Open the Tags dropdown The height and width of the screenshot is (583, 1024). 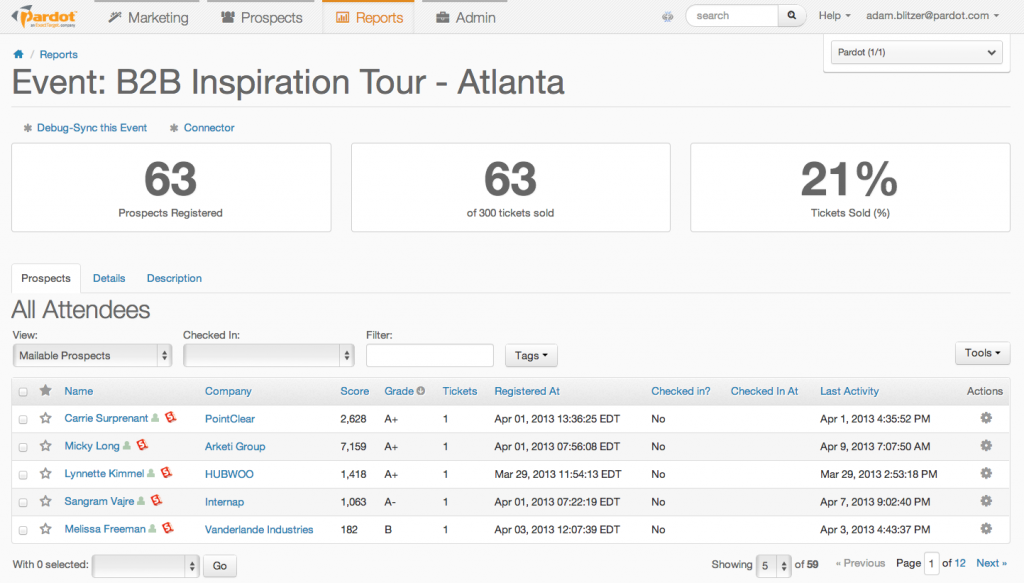(530, 355)
